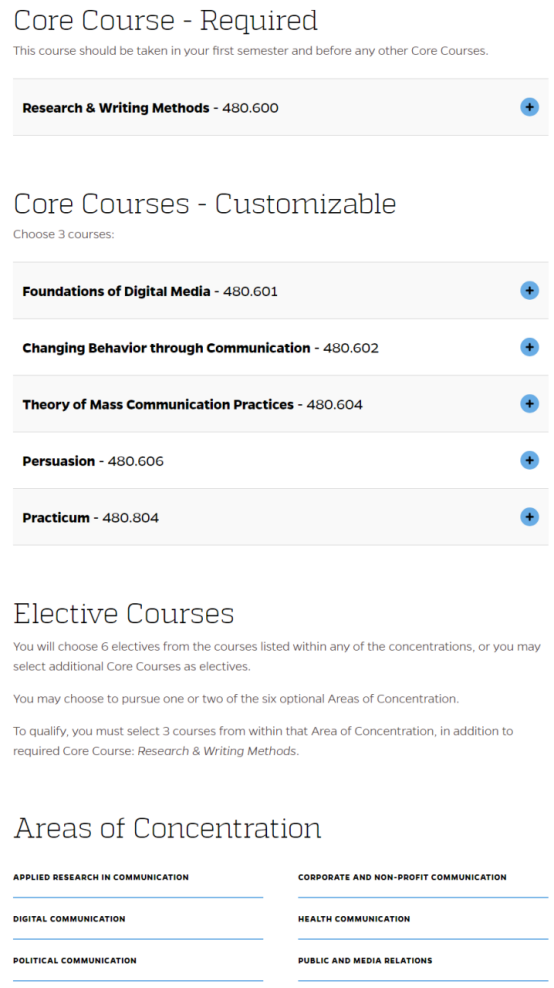
Task: Expand the Practicum 480.804 course row
Action: coord(280,517)
